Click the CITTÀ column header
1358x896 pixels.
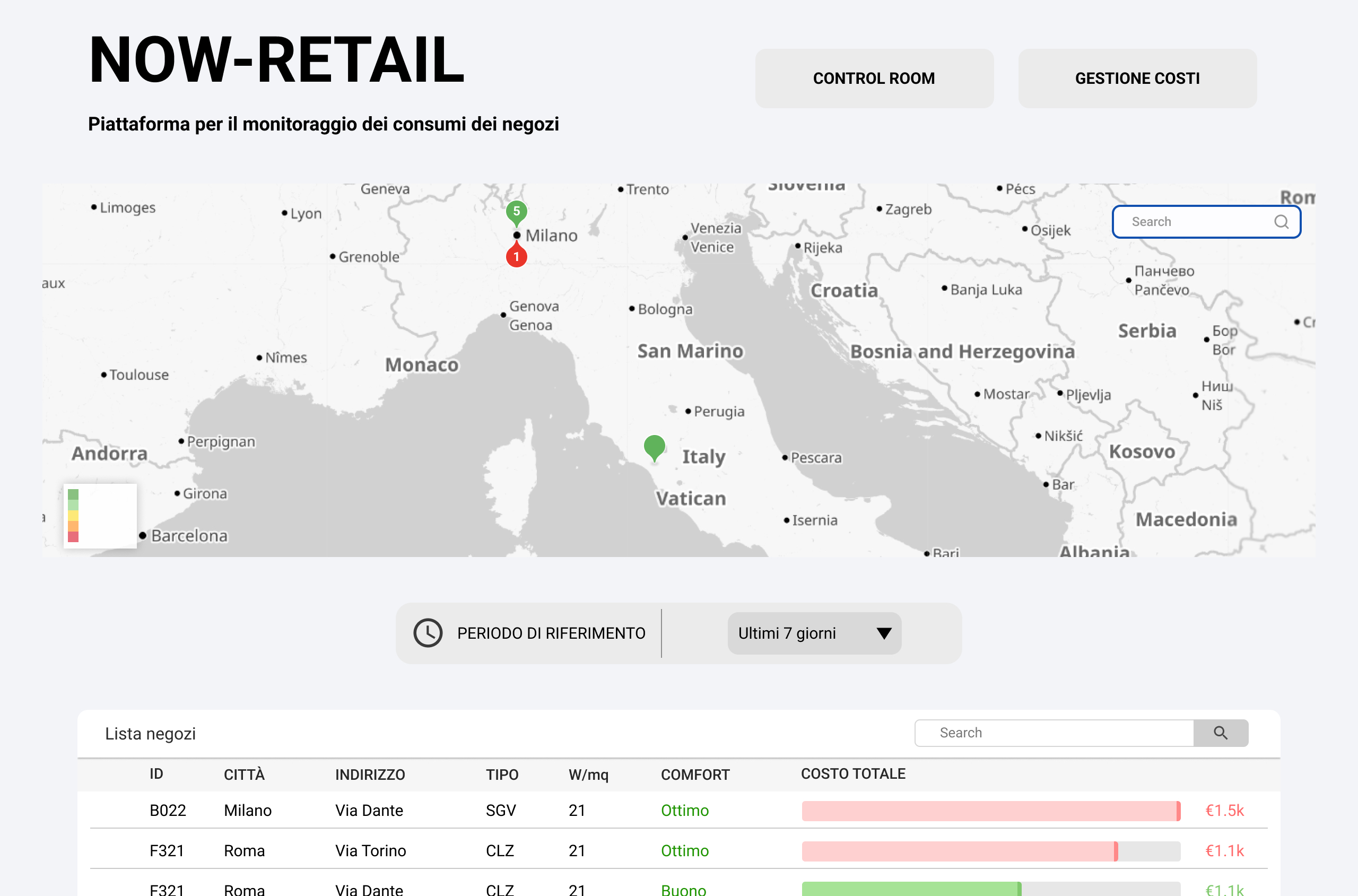click(244, 775)
